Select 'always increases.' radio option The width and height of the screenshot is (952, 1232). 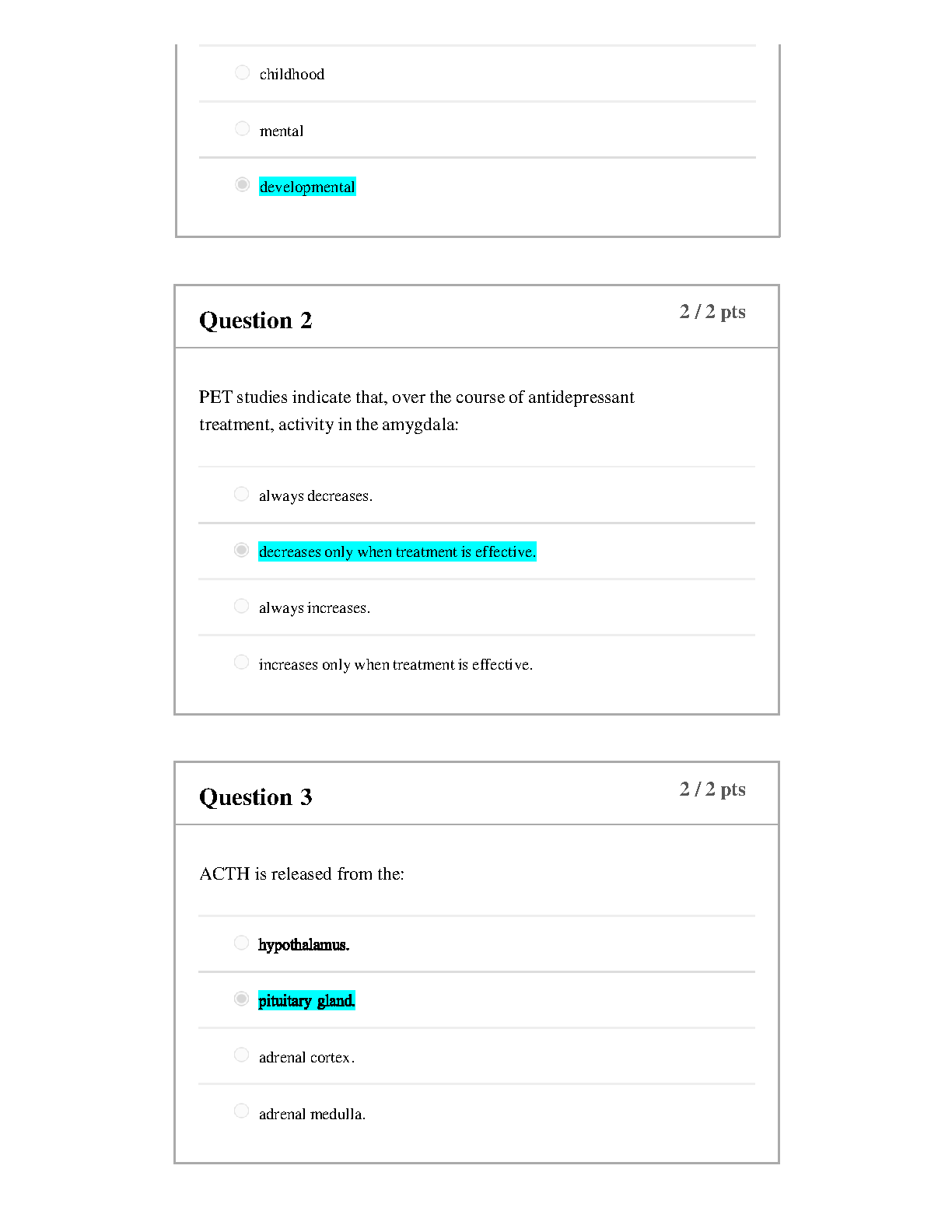pos(241,606)
